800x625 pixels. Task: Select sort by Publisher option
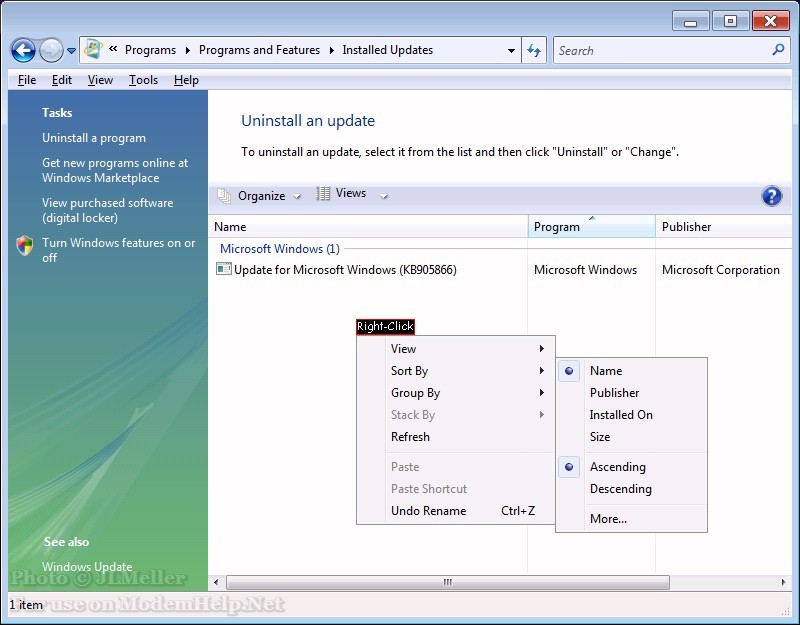(x=631, y=393)
